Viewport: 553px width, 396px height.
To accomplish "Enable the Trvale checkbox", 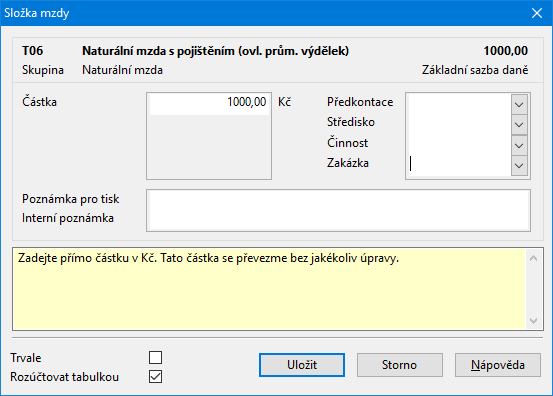I will (x=156, y=357).
